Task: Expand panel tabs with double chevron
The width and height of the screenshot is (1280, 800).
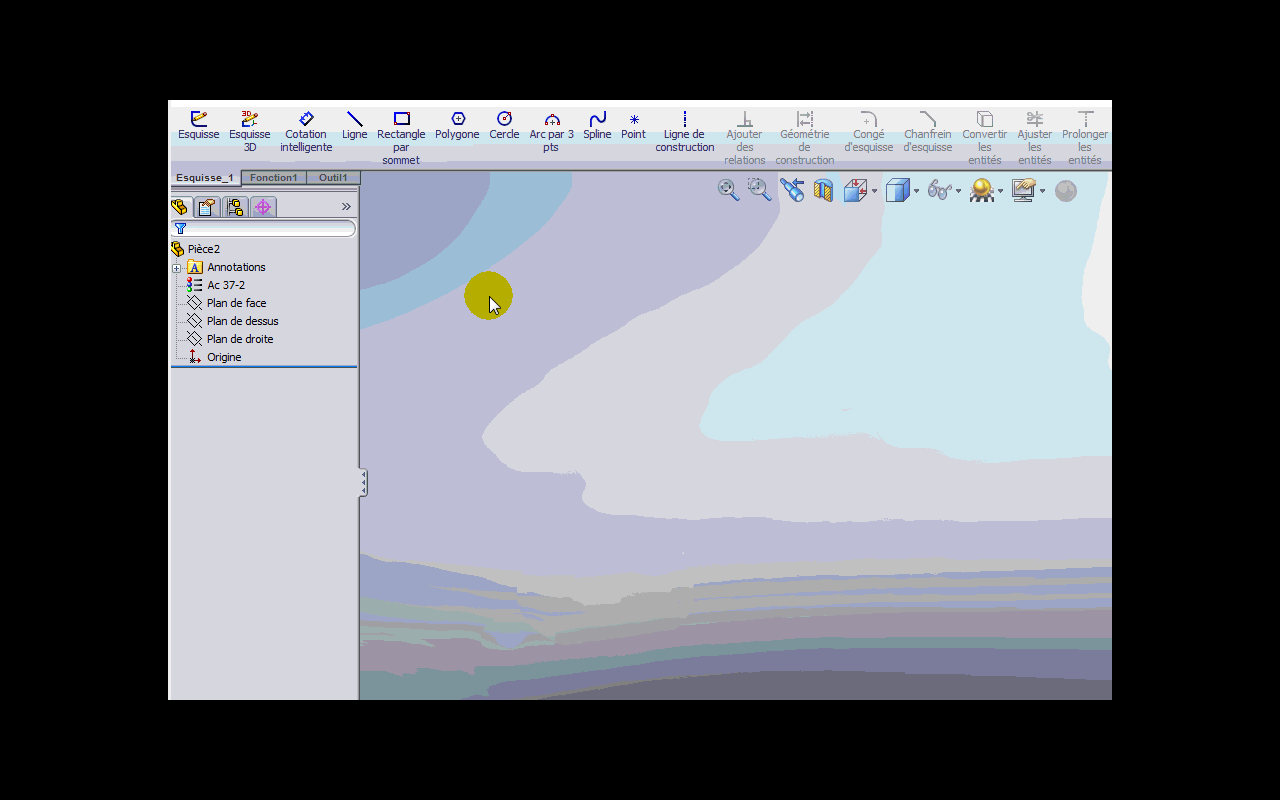Action: (346, 207)
